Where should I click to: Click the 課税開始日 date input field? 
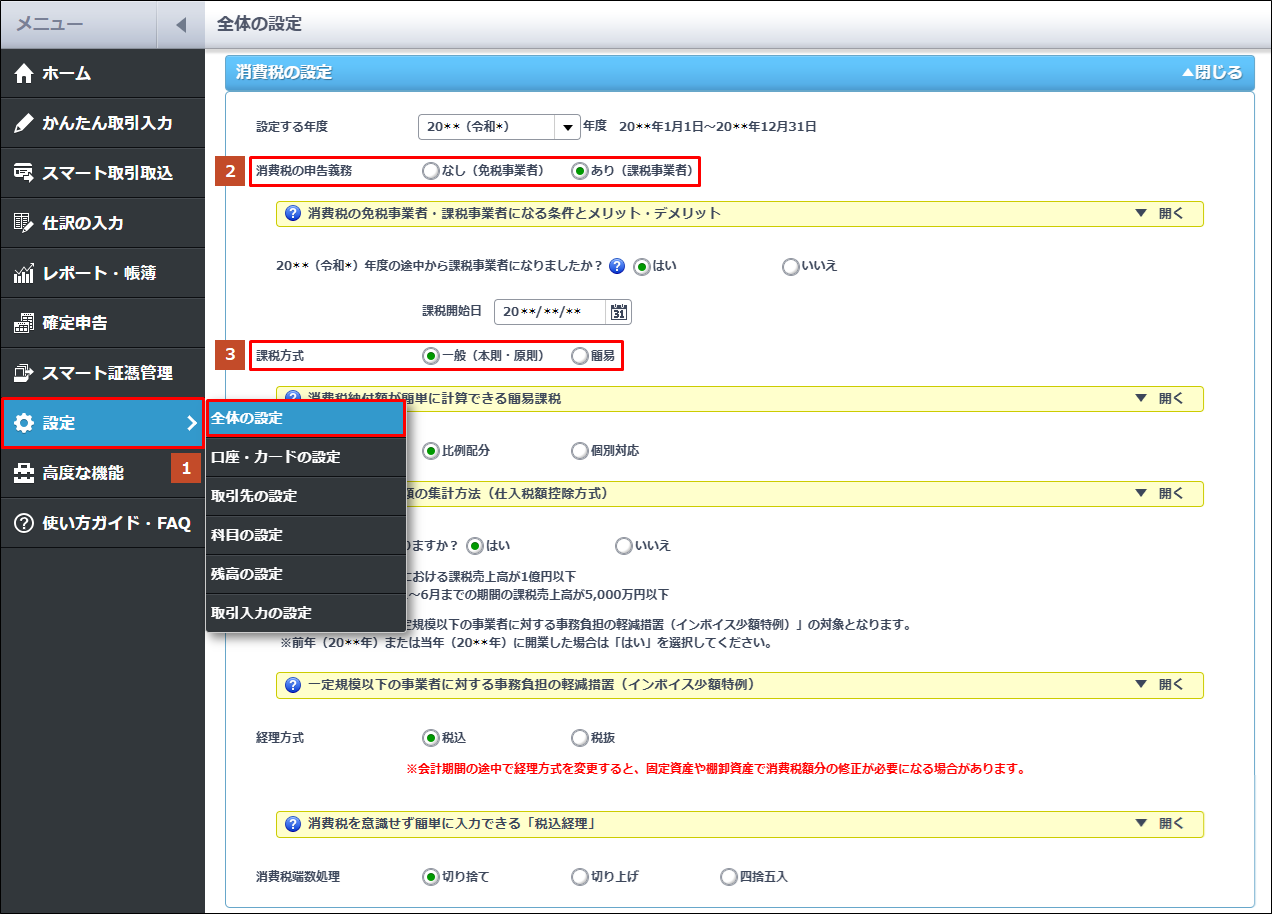coord(550,312)
